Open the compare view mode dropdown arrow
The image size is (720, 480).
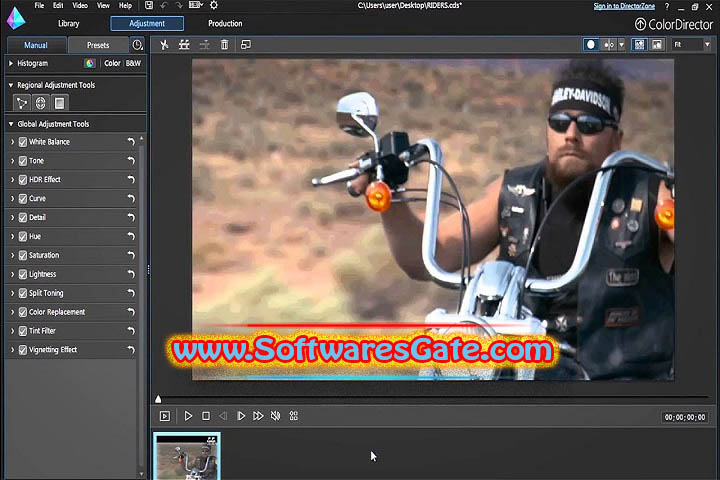(621, 45)
